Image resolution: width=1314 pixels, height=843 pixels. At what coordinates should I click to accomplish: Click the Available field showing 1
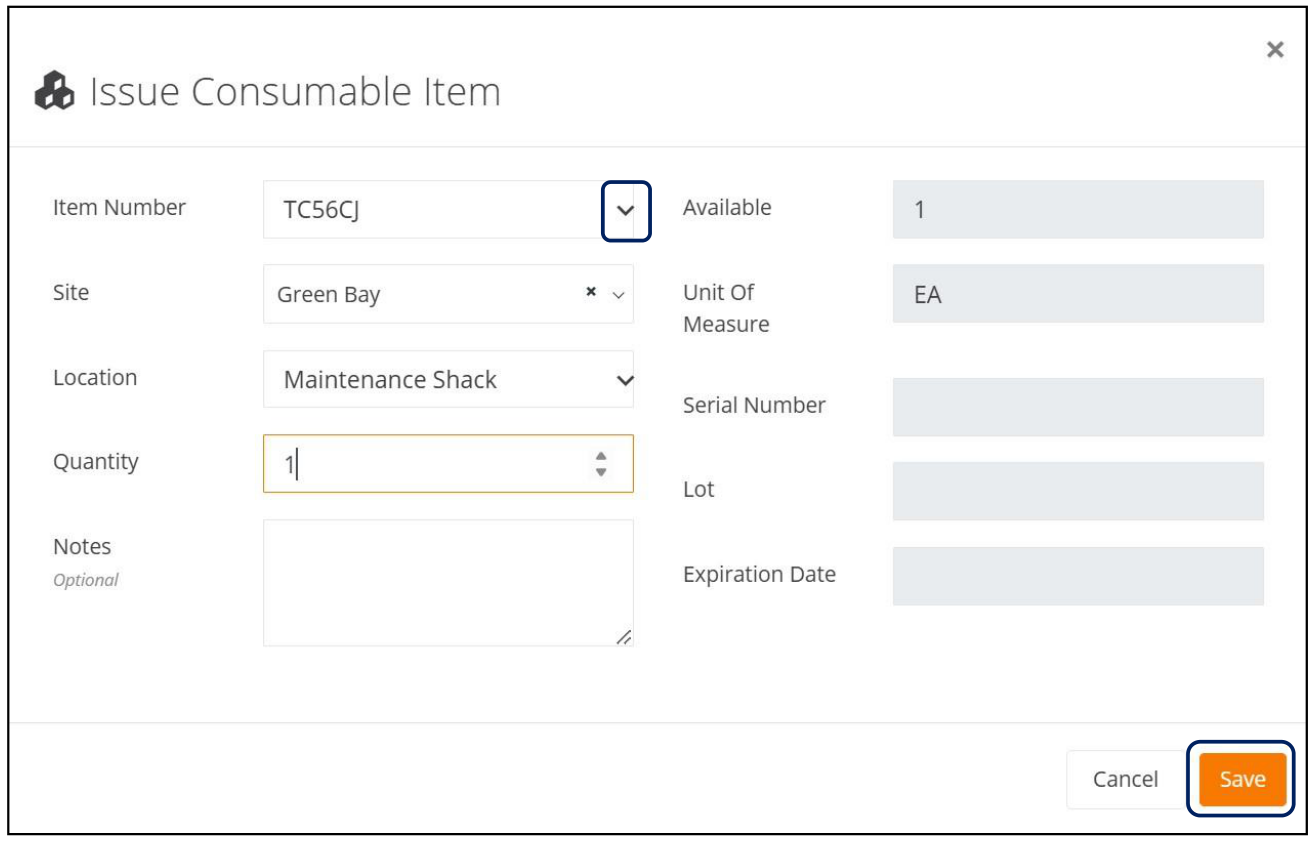coord(1078,209)
